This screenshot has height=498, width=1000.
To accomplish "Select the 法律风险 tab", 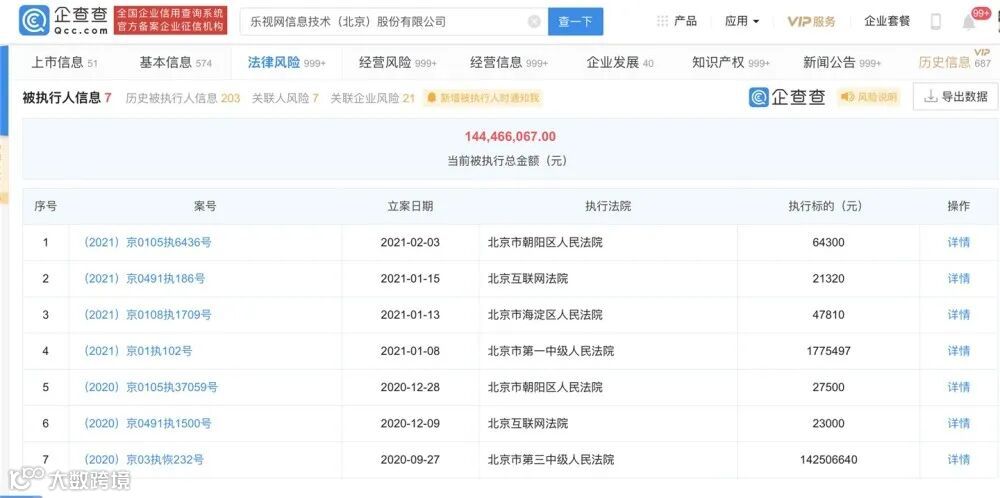I will (x=286, y=62).
